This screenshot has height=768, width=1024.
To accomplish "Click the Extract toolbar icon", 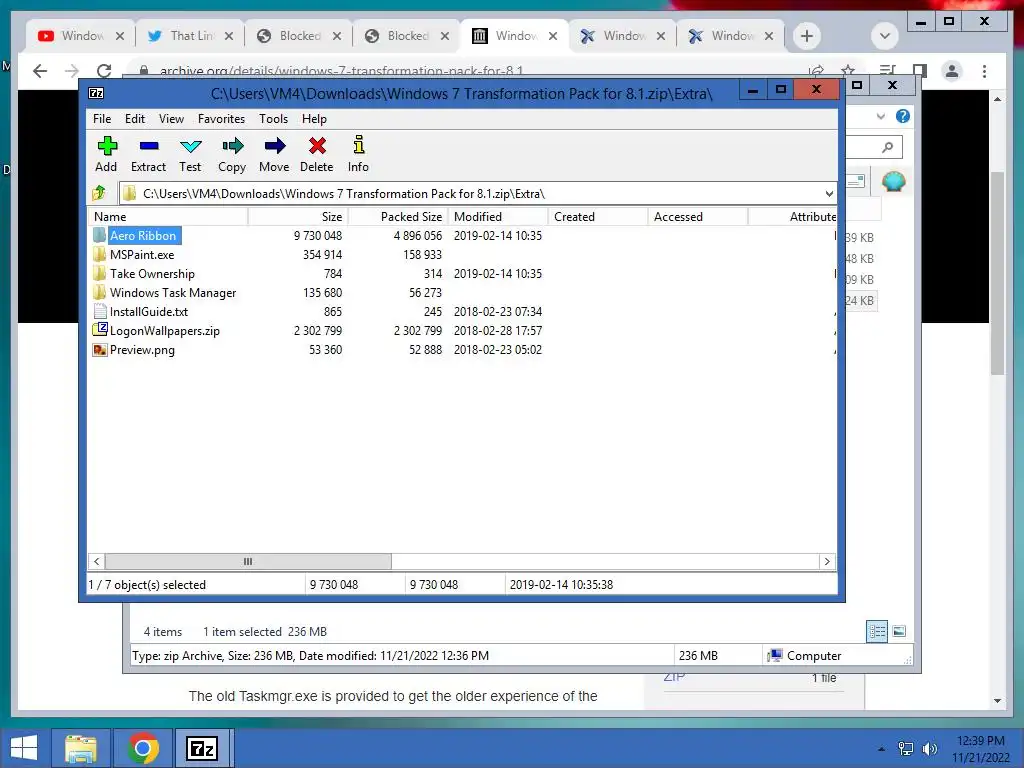I will [x=148, y=154].
